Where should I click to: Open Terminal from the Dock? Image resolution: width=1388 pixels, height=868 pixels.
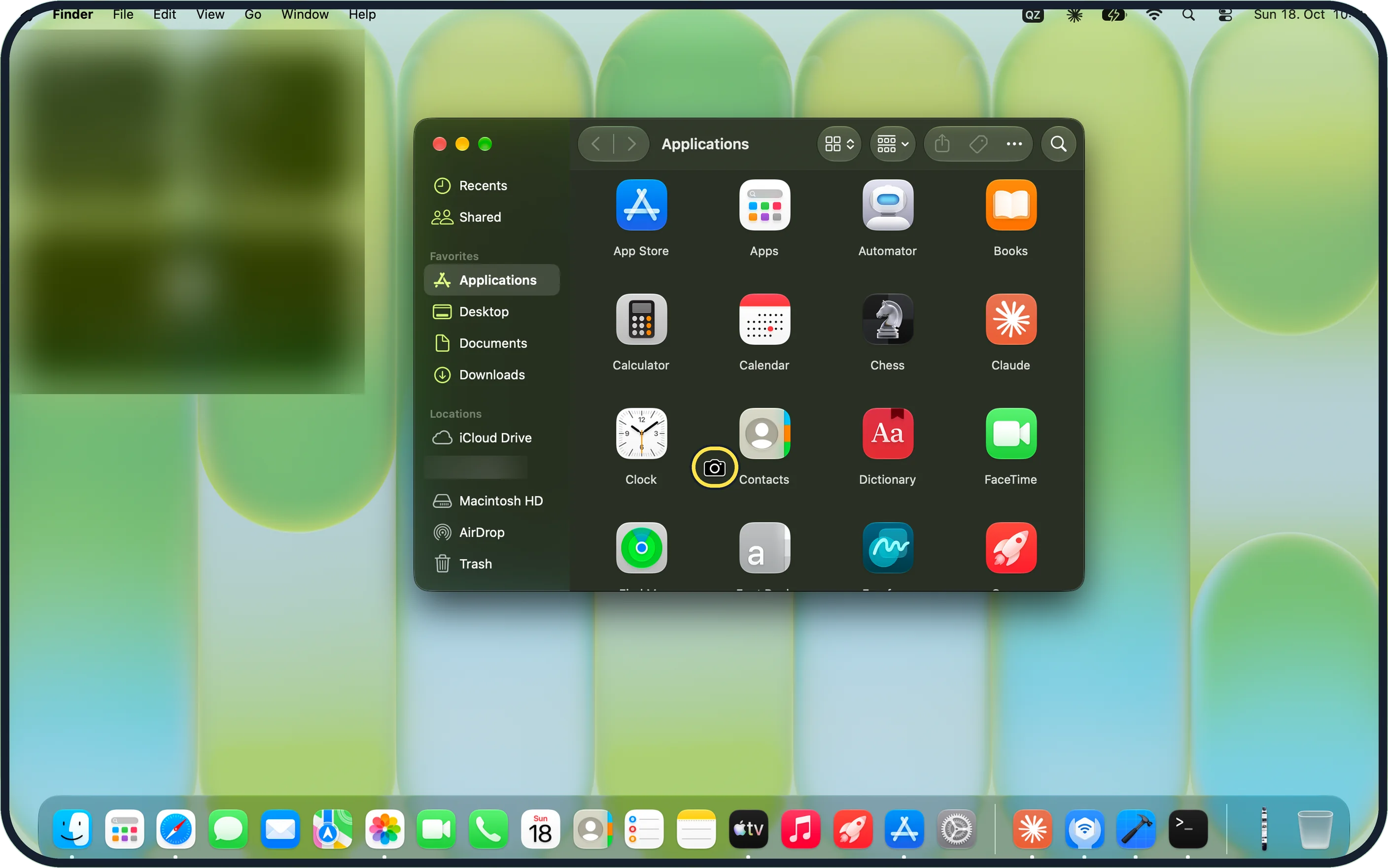coord(1188,829)
